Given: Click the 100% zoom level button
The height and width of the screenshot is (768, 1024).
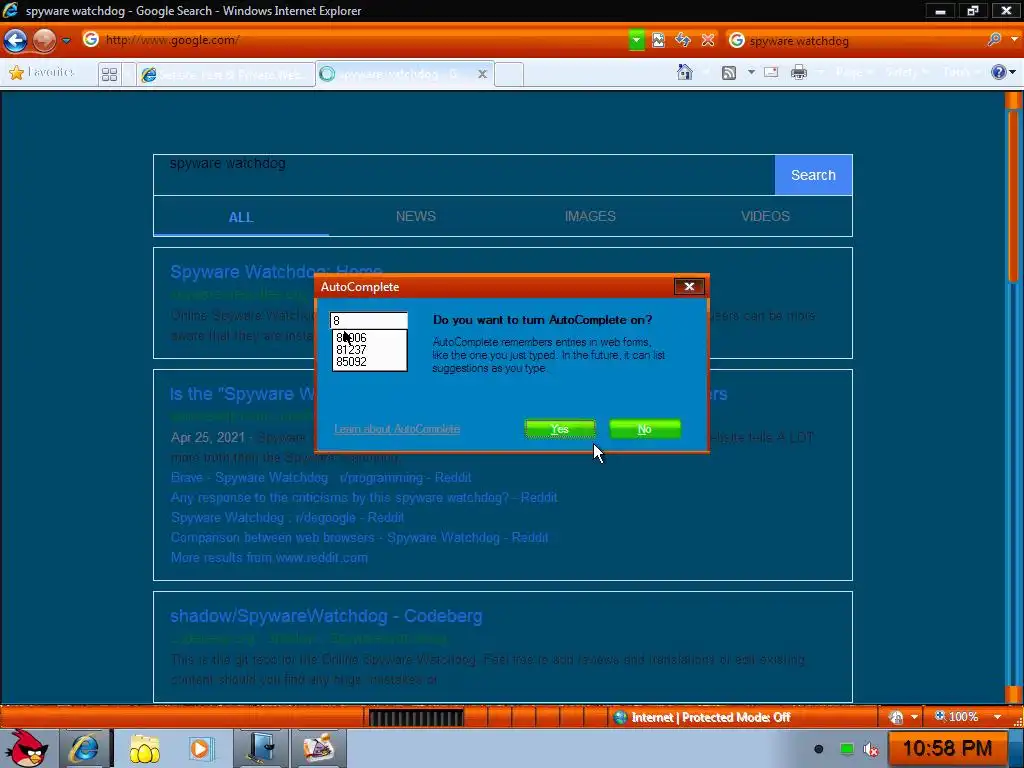Looking at the screenshot, I should (957, 716).
